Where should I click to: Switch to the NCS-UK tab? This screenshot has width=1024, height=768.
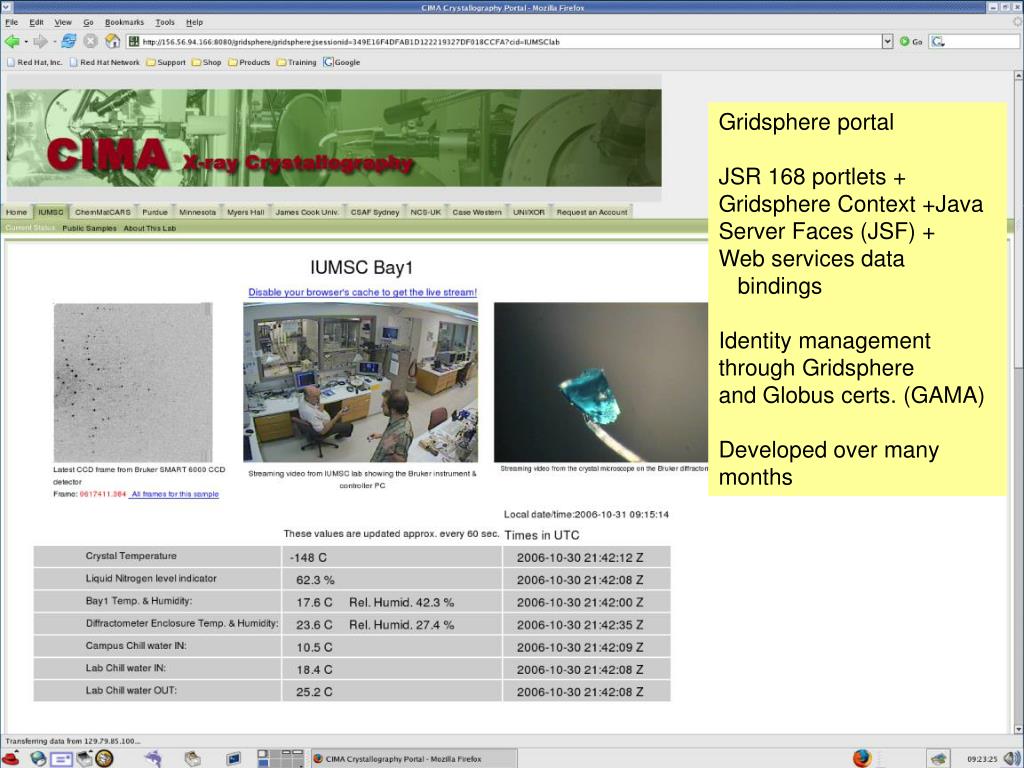426,212
